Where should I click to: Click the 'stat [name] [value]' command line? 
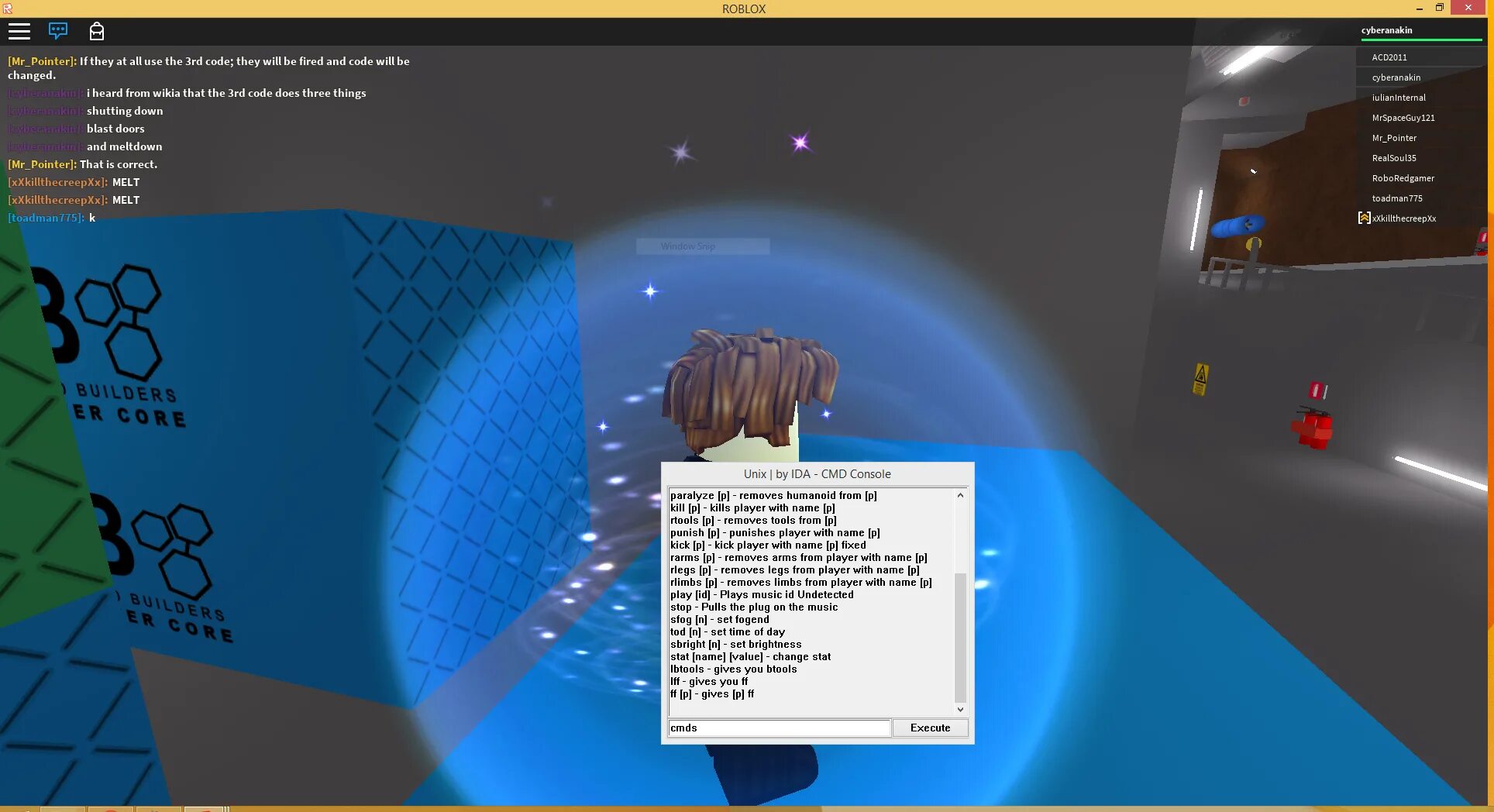(750, 656)
